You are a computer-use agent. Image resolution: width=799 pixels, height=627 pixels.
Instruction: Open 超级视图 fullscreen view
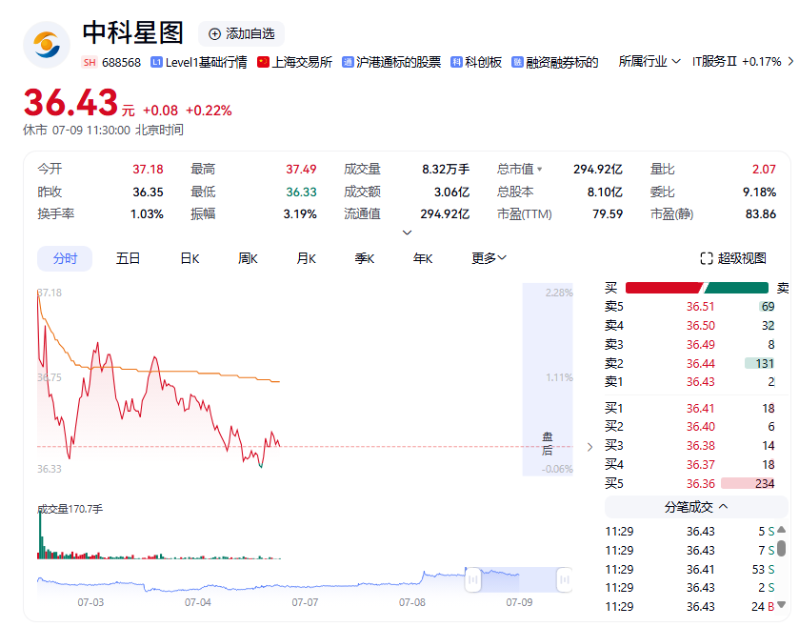point(734,258)
